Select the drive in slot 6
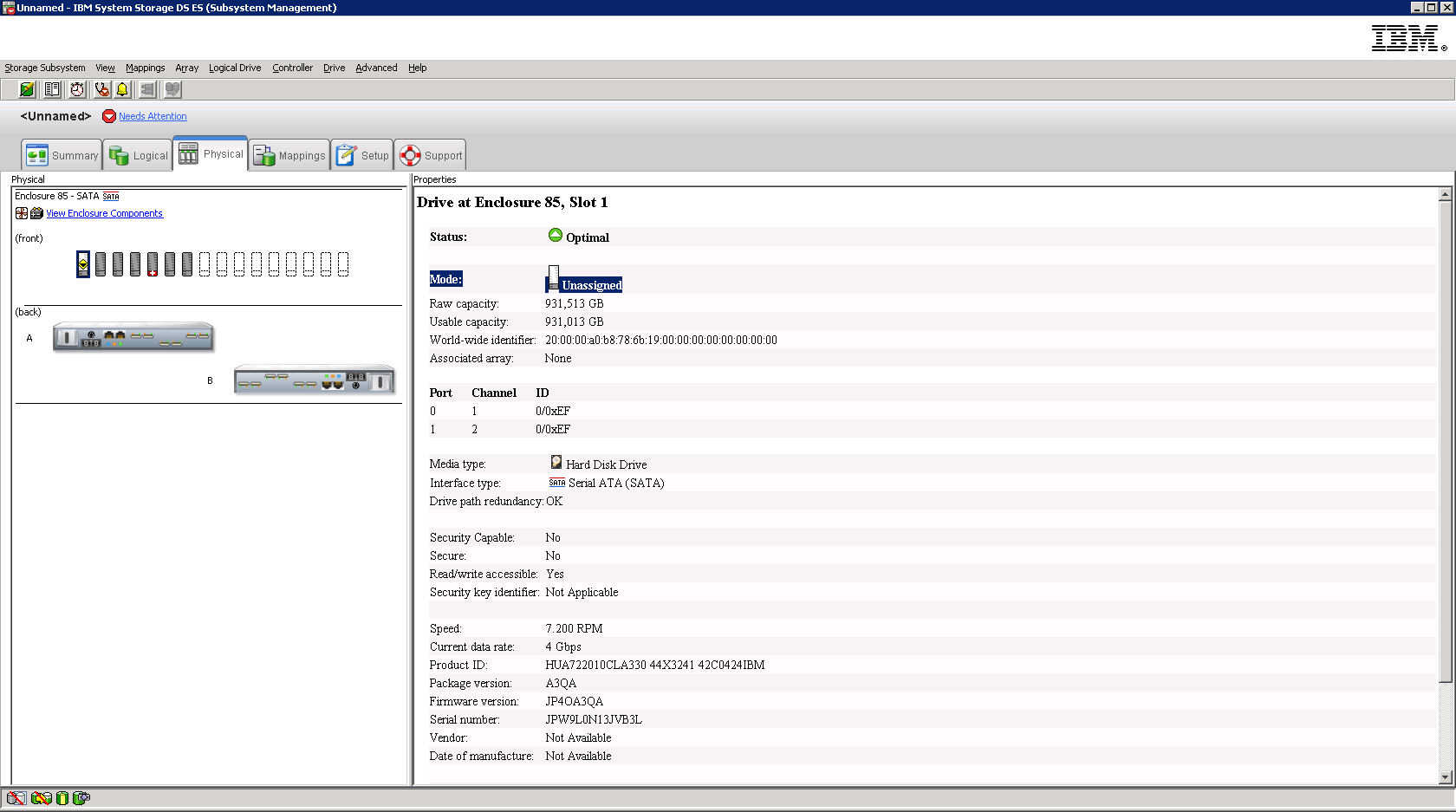This screenshot has height=812, width=1456. click(x=170, y=264)
